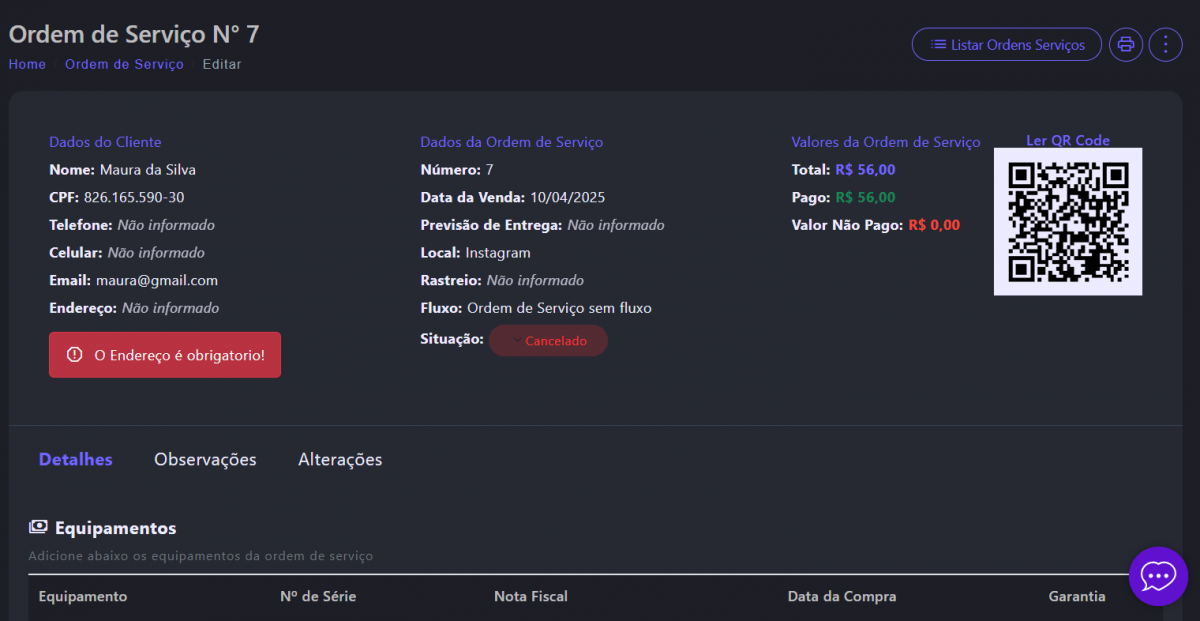Expand the Cancelado situation dropdown

click(548, 341)
